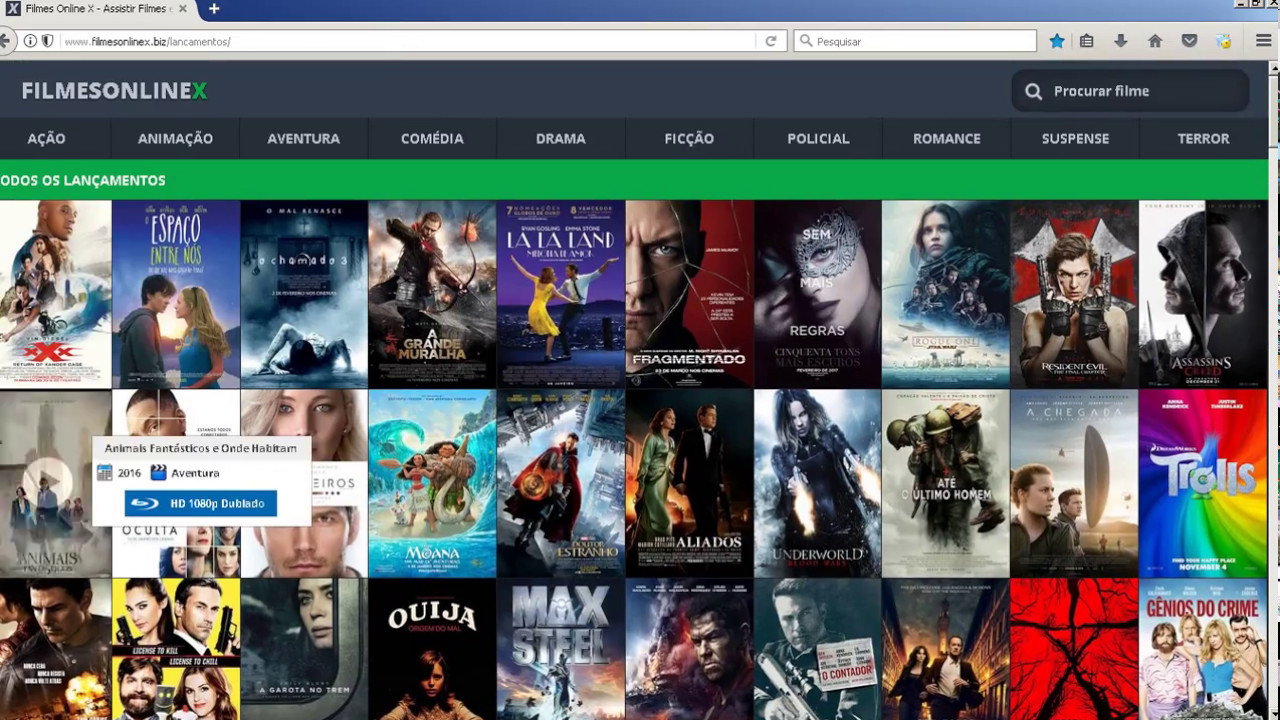Open the DRAMA genre menu
Viewport: 1280px width, 720px height.
(561, 139)
